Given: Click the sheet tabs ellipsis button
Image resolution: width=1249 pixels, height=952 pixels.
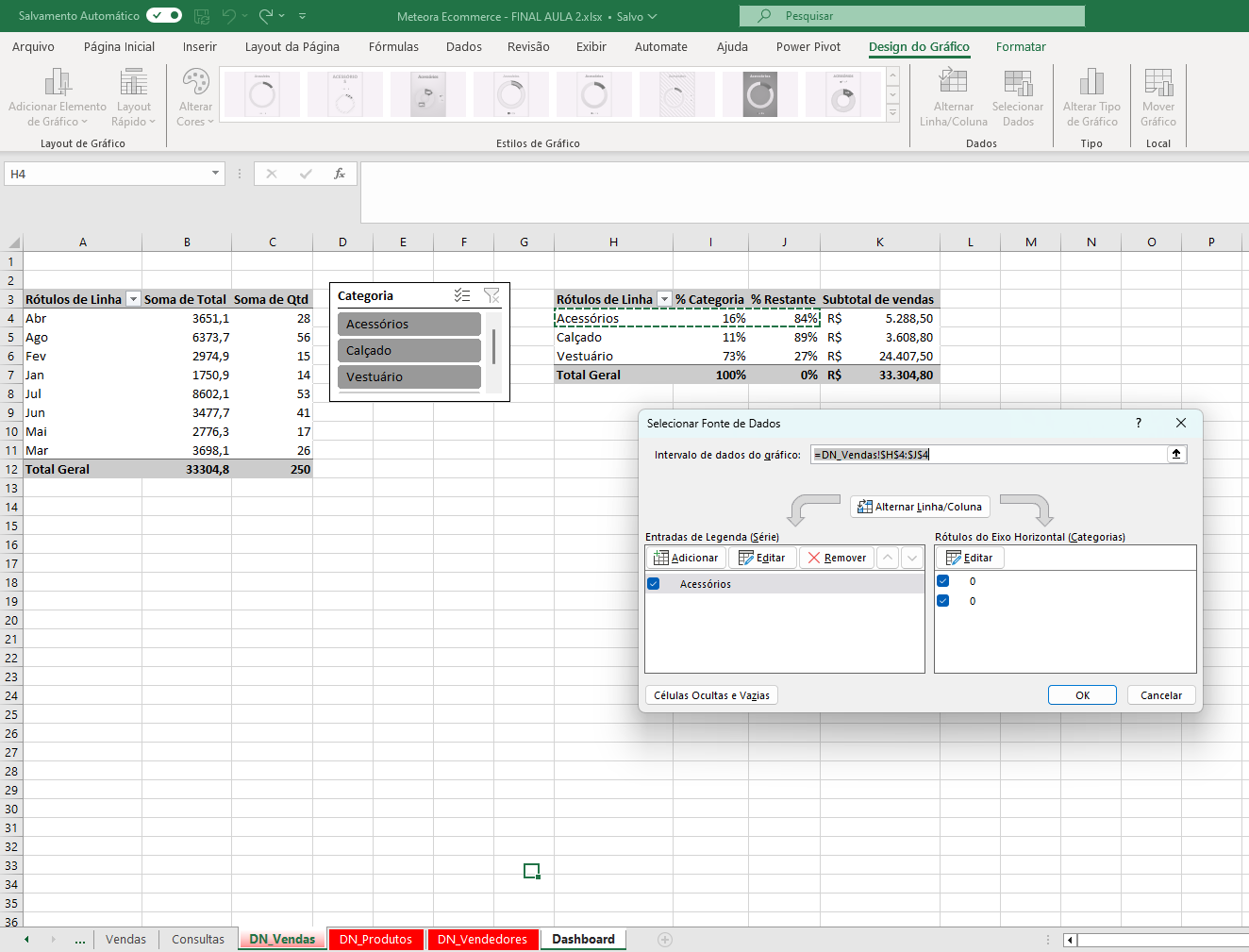Looking at the screenshot, I should 80,939.
